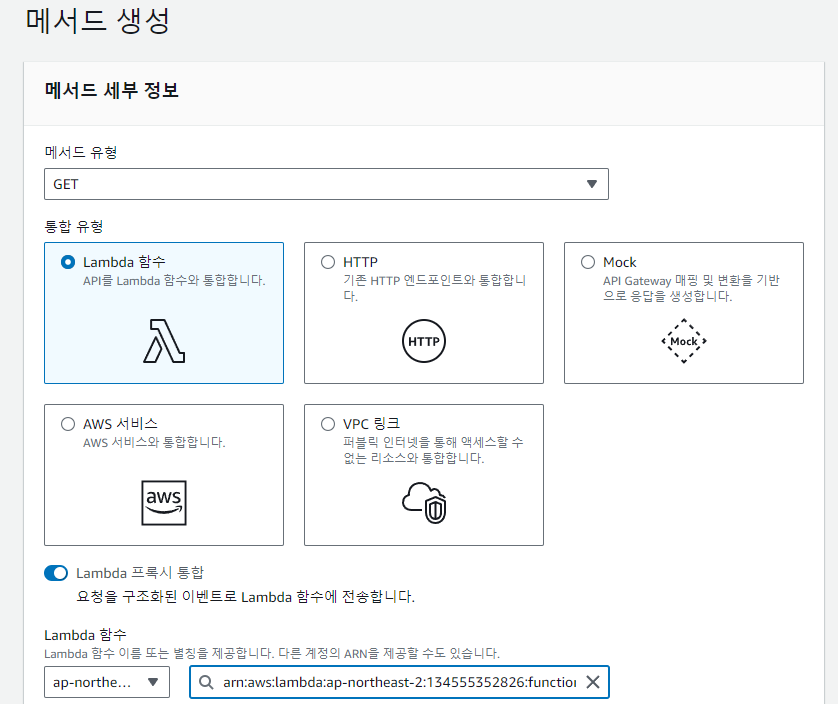The height and width of the screenshot is (704, 838).
Task: Select the Mock radio button
Action: (588, 261)
